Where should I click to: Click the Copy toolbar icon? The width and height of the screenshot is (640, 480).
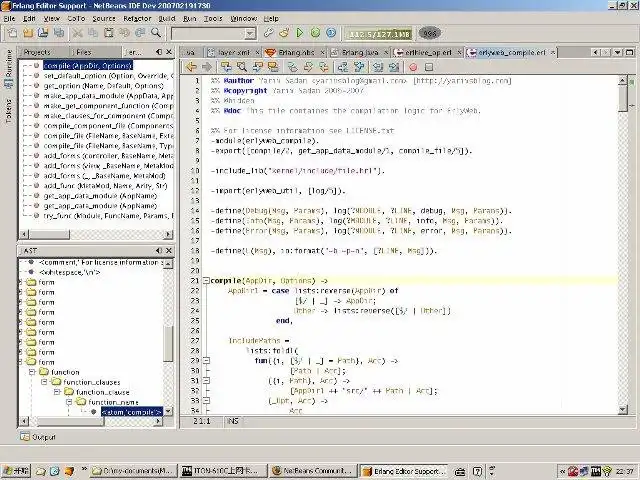point(93,33)
